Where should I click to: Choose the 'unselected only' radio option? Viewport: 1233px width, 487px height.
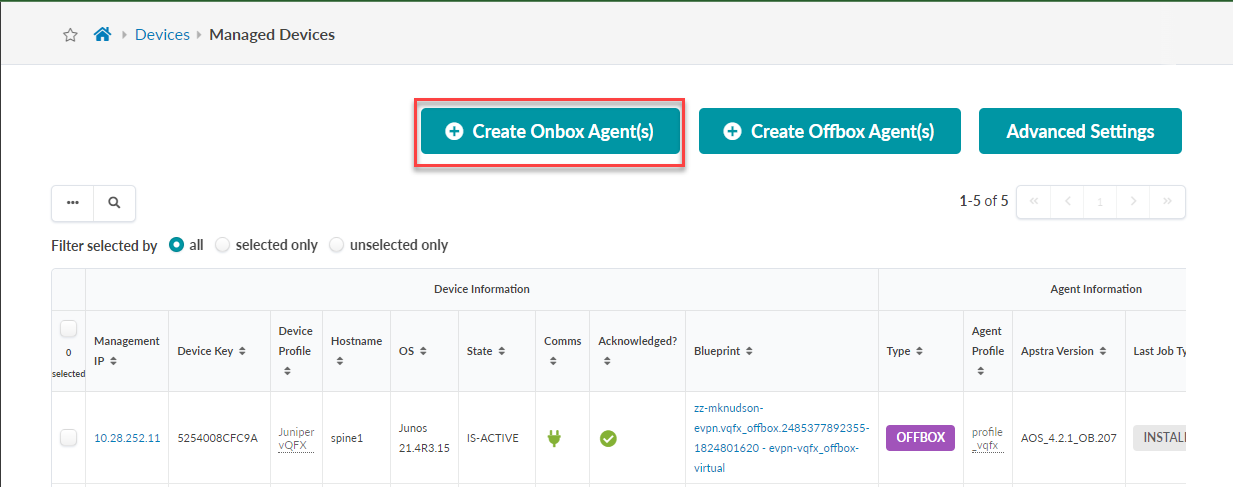coord(337,245)
